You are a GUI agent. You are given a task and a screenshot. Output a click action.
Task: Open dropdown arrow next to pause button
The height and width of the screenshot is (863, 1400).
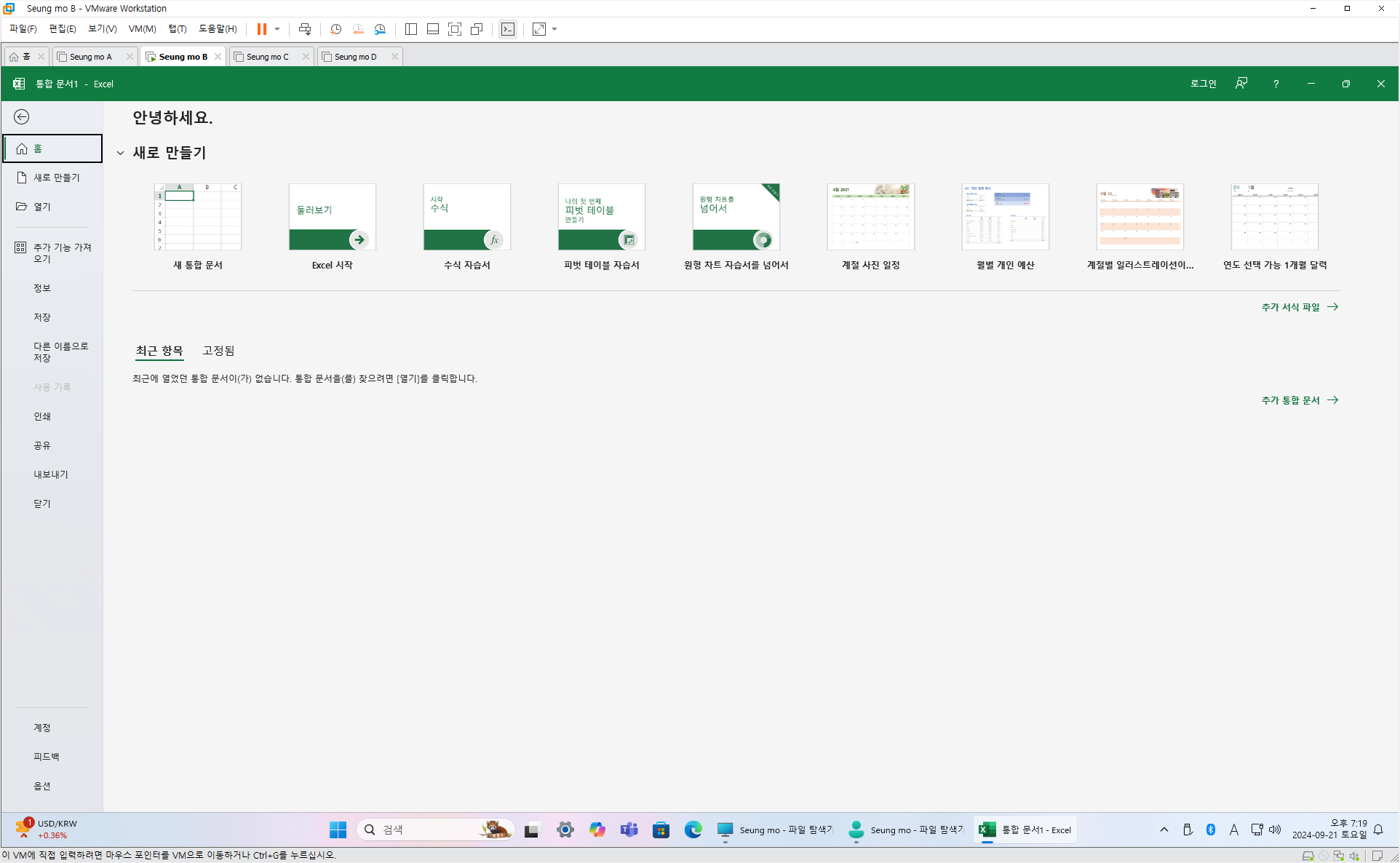277,29
